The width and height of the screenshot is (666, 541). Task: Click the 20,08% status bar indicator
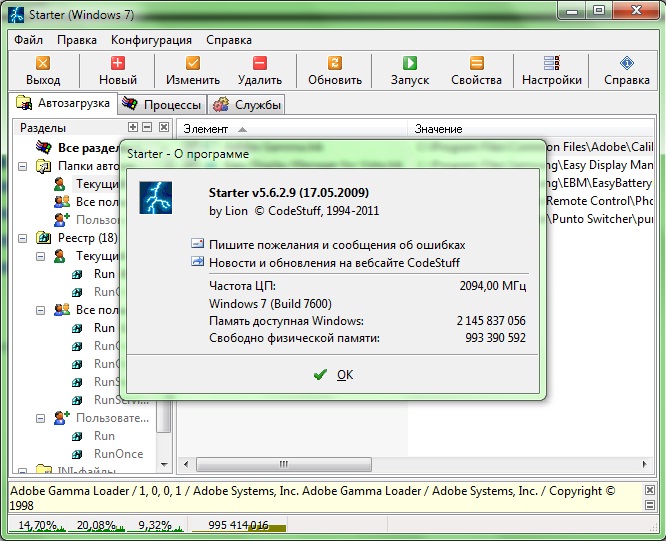pyautogui.click(x=96, y=525)
